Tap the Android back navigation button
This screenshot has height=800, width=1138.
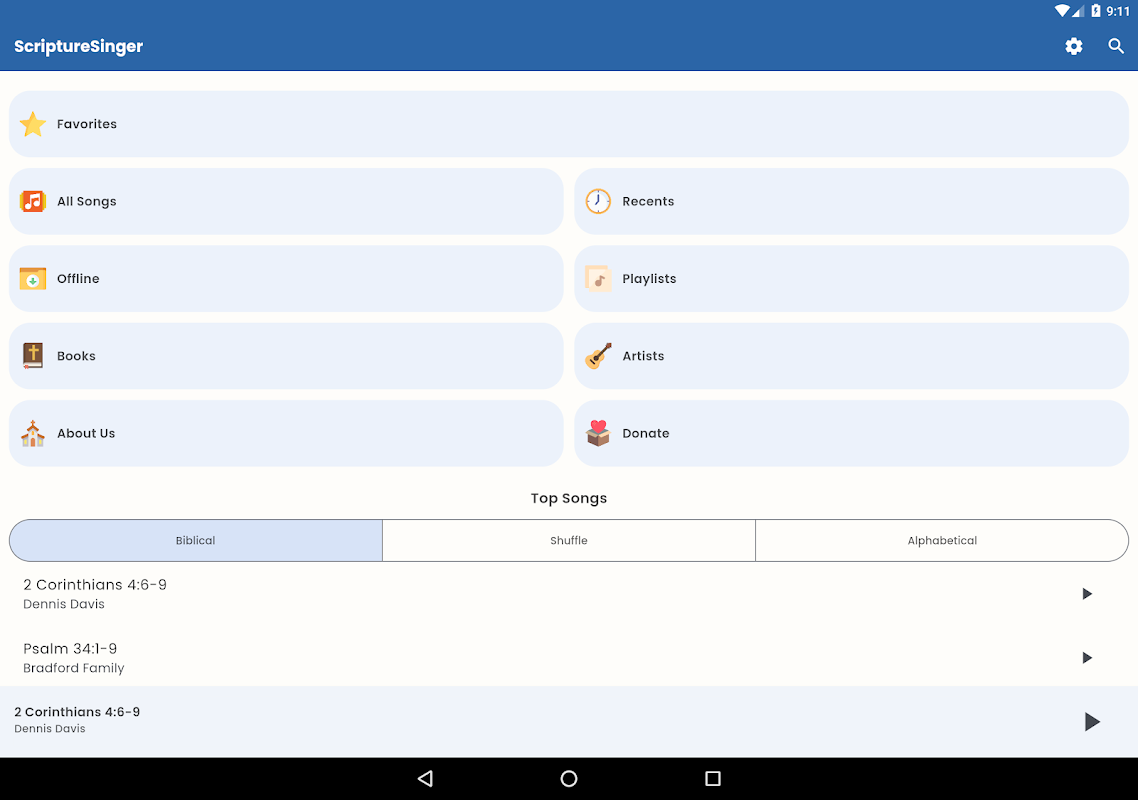pyautogui.click(x=426, y=779)
